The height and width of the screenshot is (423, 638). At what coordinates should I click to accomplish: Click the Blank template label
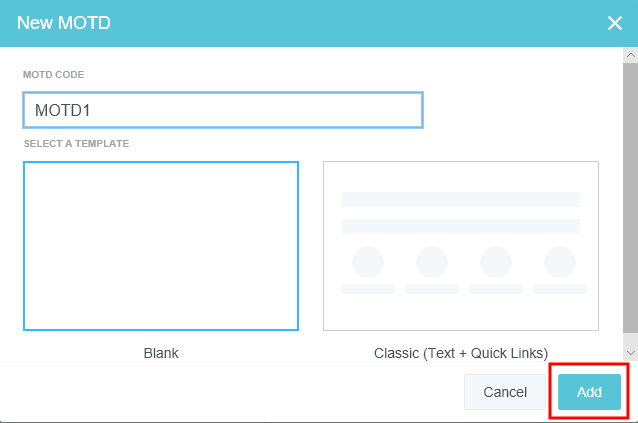point(161,353)
